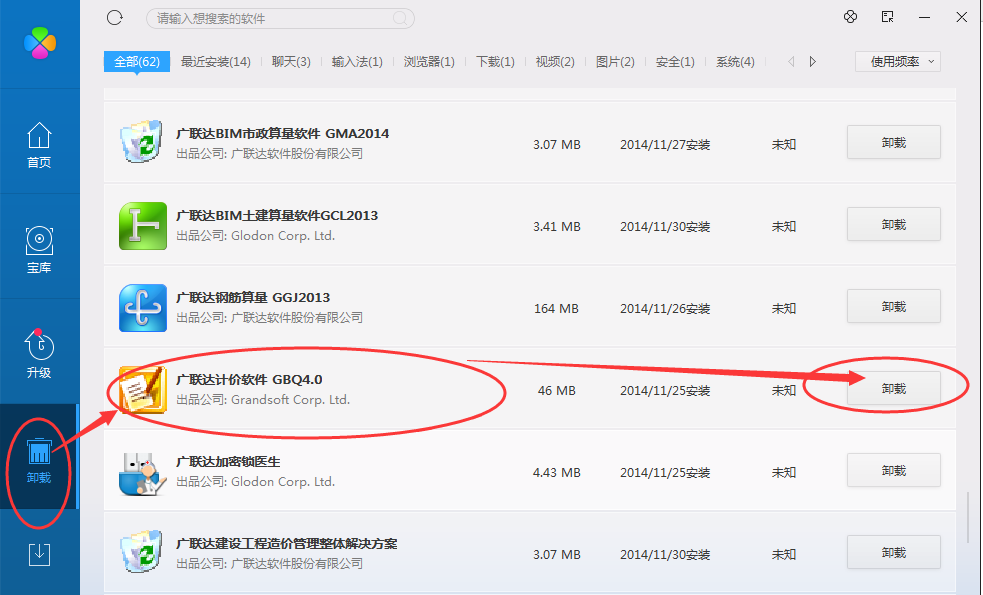The width and height of the screenshot is (983, 595).
Task: Open the 升级 upgrade section
Action: (39, 354)
